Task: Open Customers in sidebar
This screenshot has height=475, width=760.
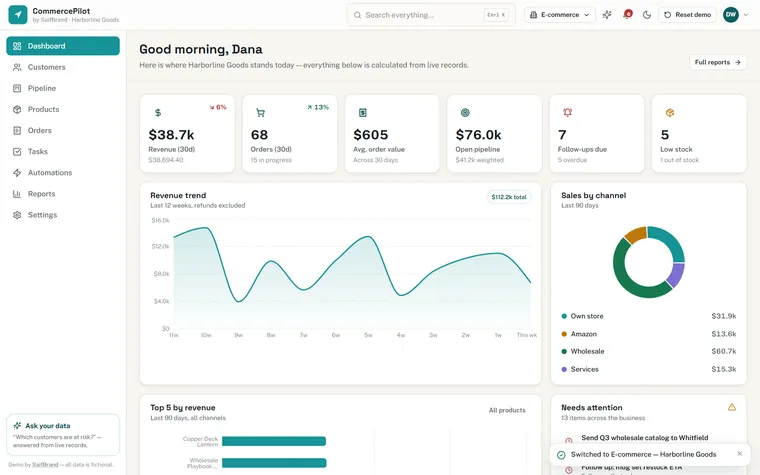Action: point(63,67)
